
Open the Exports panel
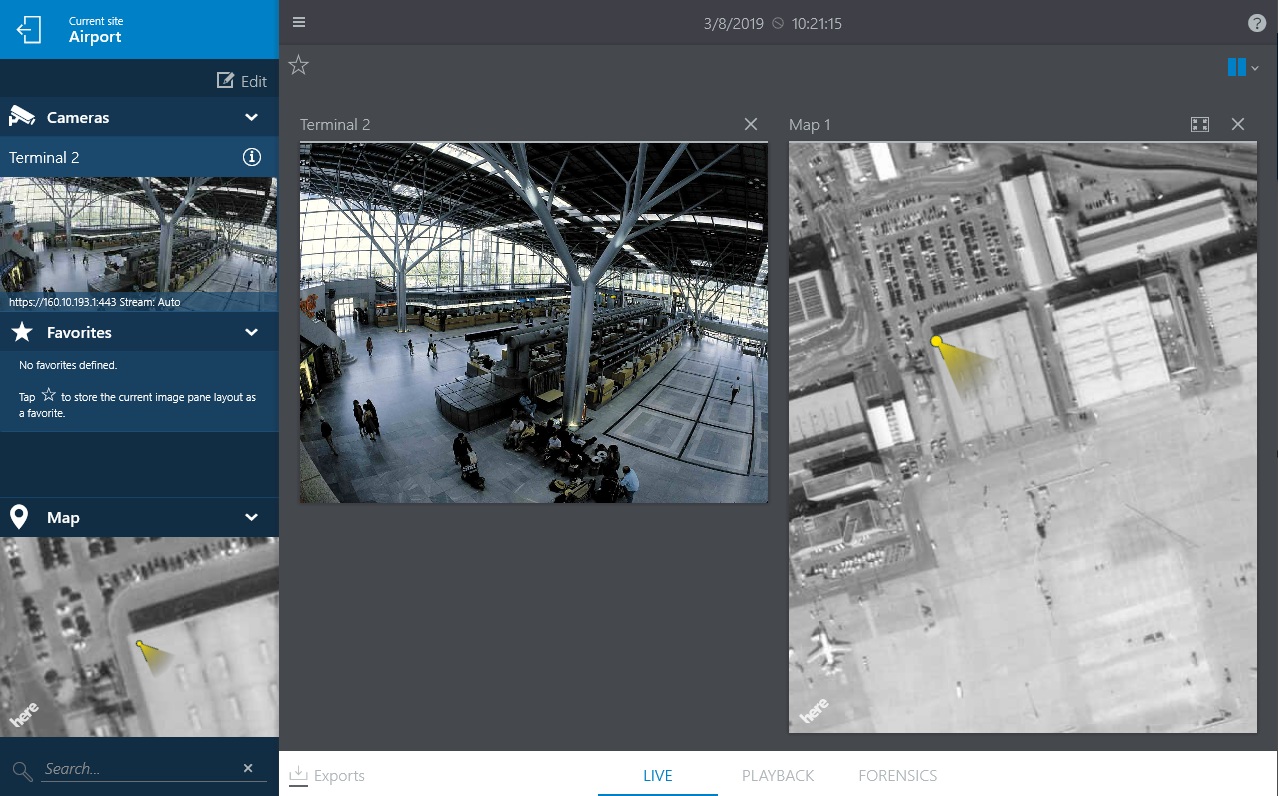coord(327,775)
